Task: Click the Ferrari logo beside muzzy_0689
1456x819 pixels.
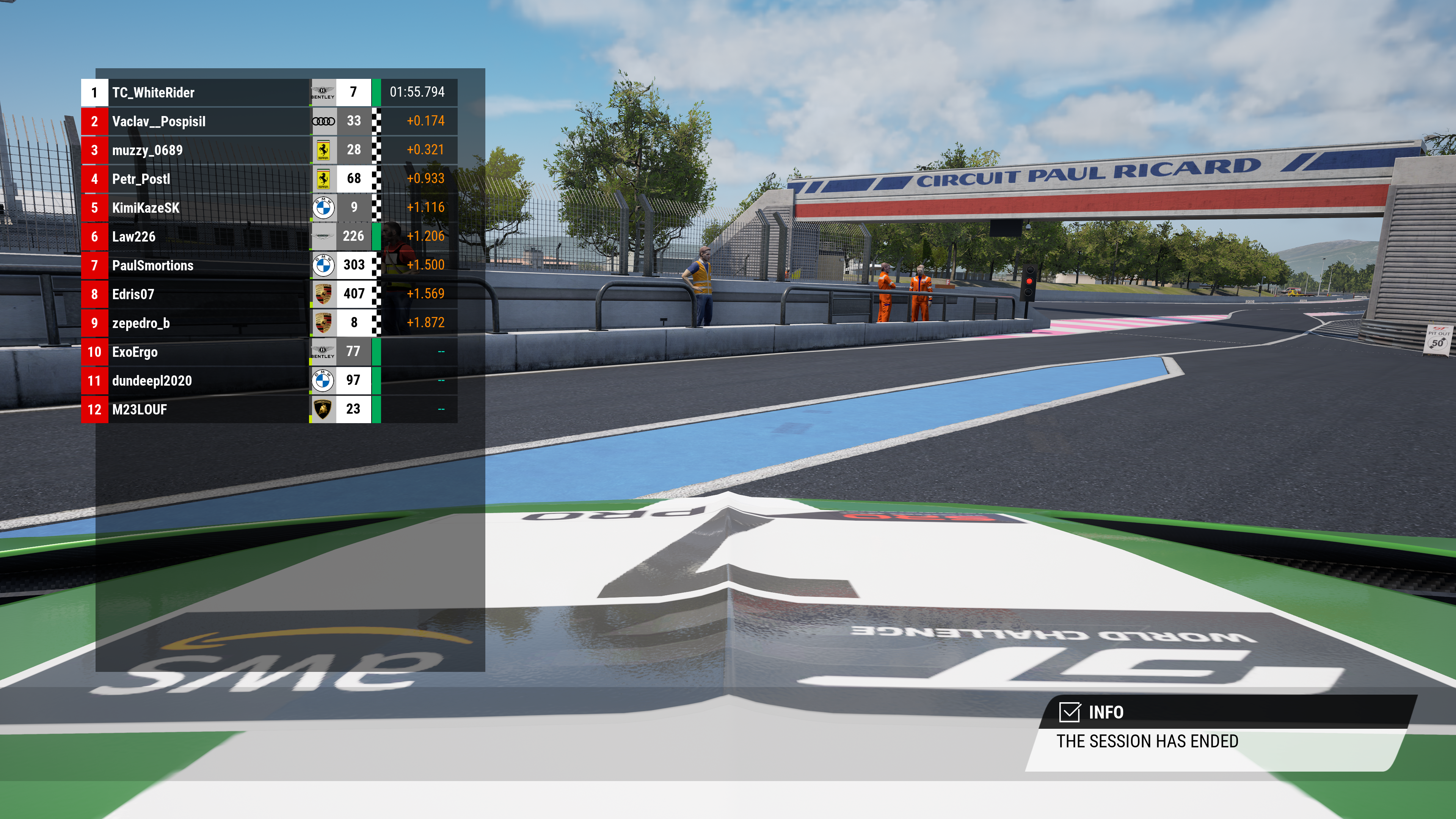Action: 323,150
